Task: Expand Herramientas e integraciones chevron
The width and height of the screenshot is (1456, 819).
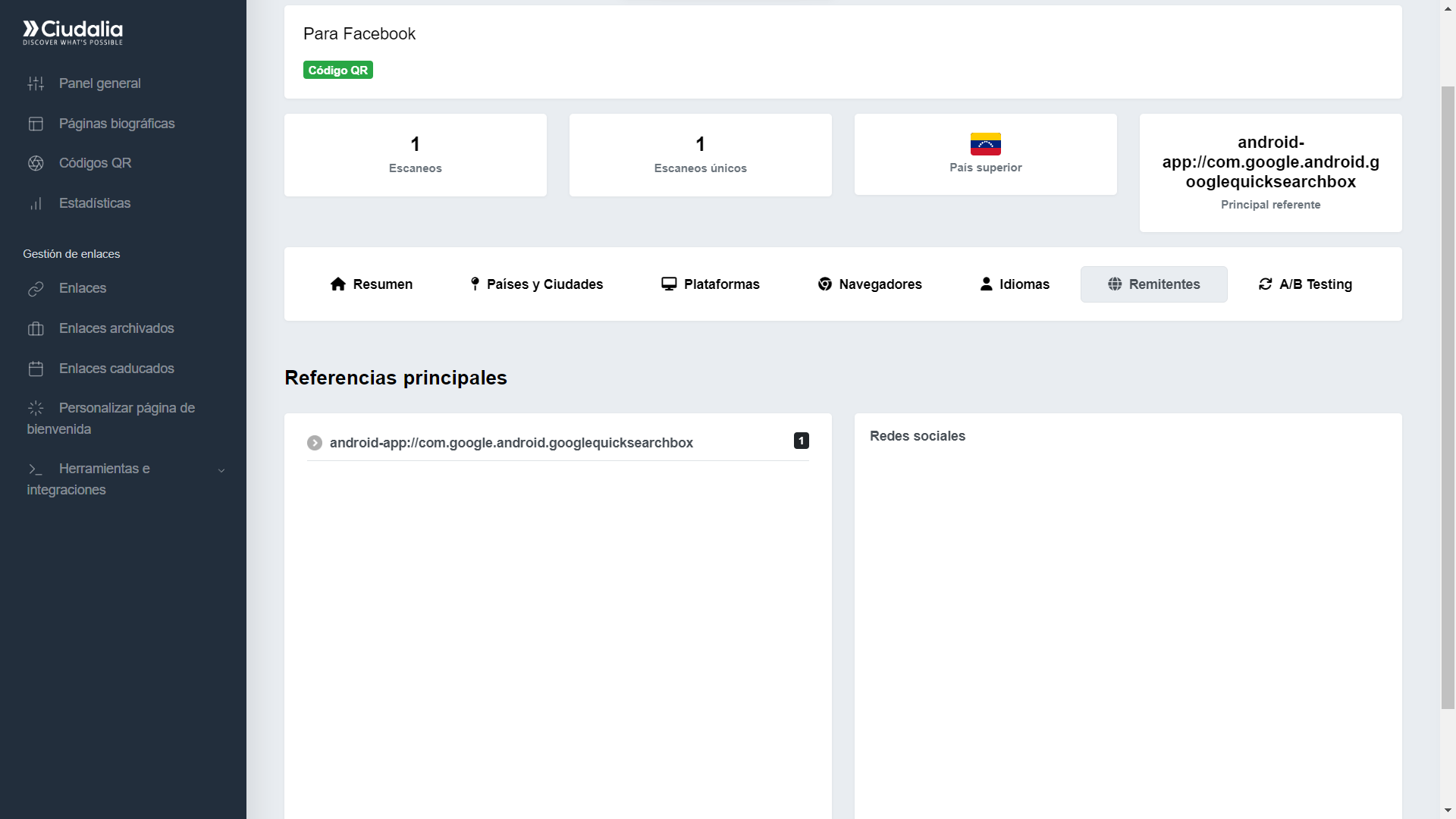Action: [221, 470]
